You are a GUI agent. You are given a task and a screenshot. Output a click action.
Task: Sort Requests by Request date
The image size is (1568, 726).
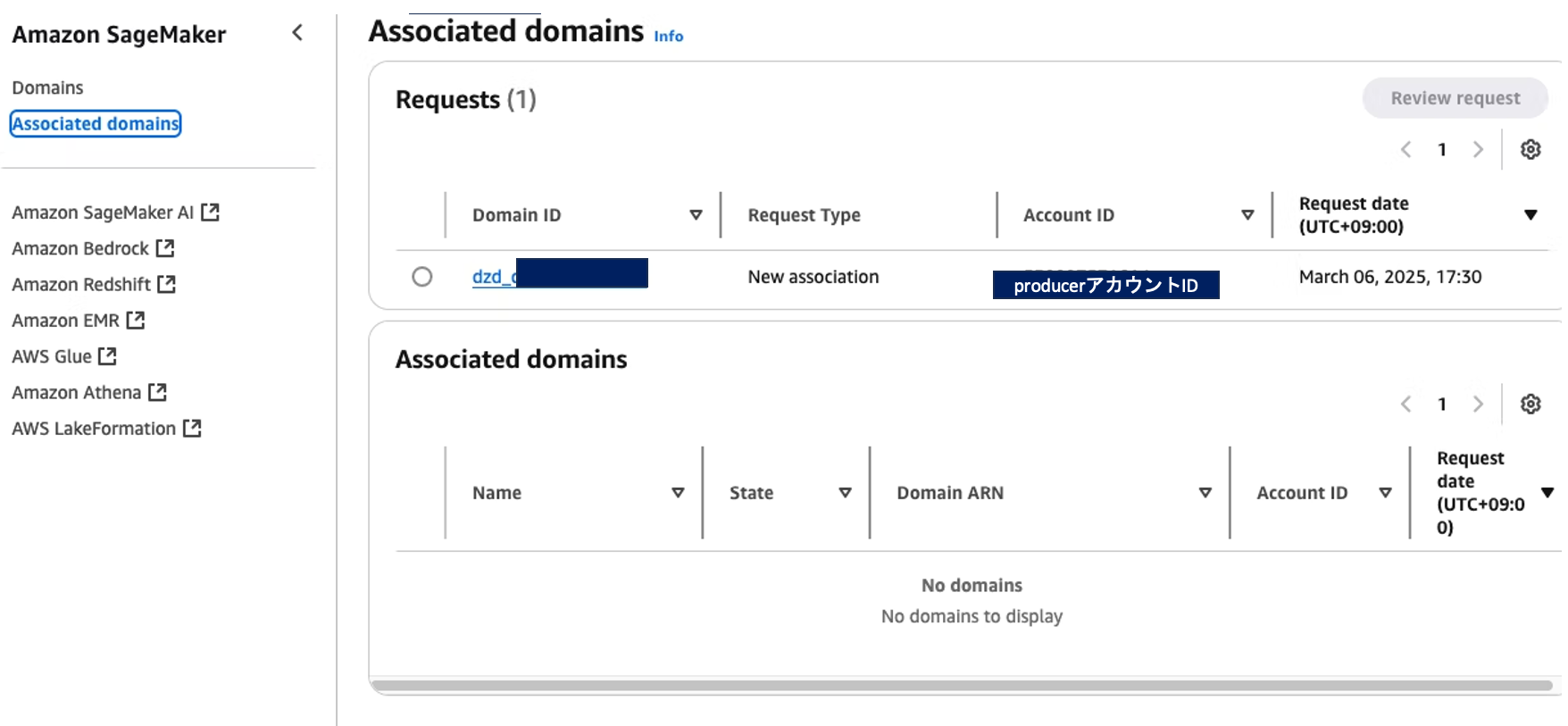(x=1530, y=214)
